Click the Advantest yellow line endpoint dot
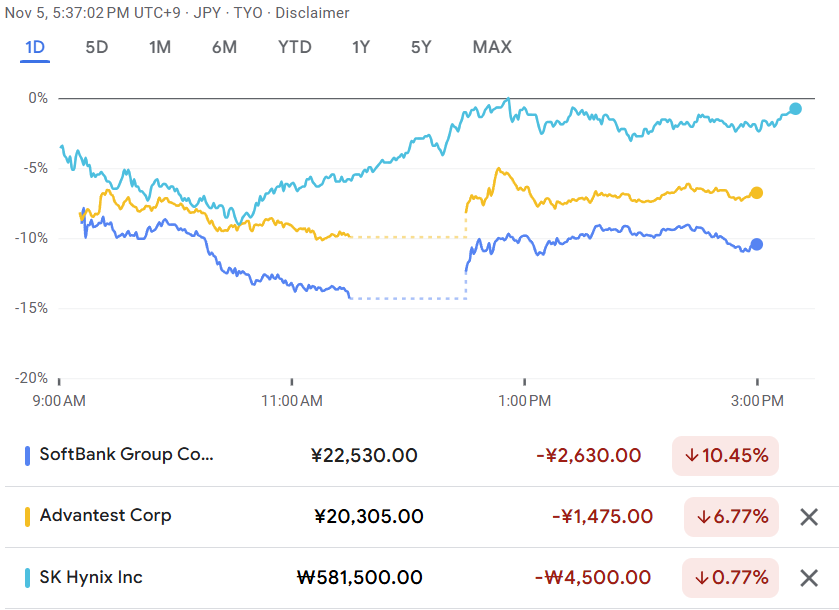839x610 pixels. 756,193
